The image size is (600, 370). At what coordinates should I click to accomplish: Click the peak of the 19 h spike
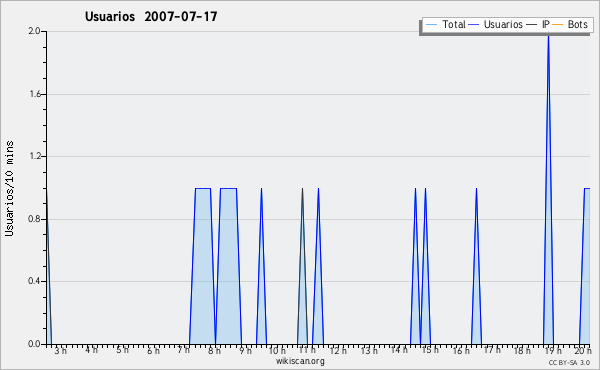pyautogui.click(x=548, y=36)
